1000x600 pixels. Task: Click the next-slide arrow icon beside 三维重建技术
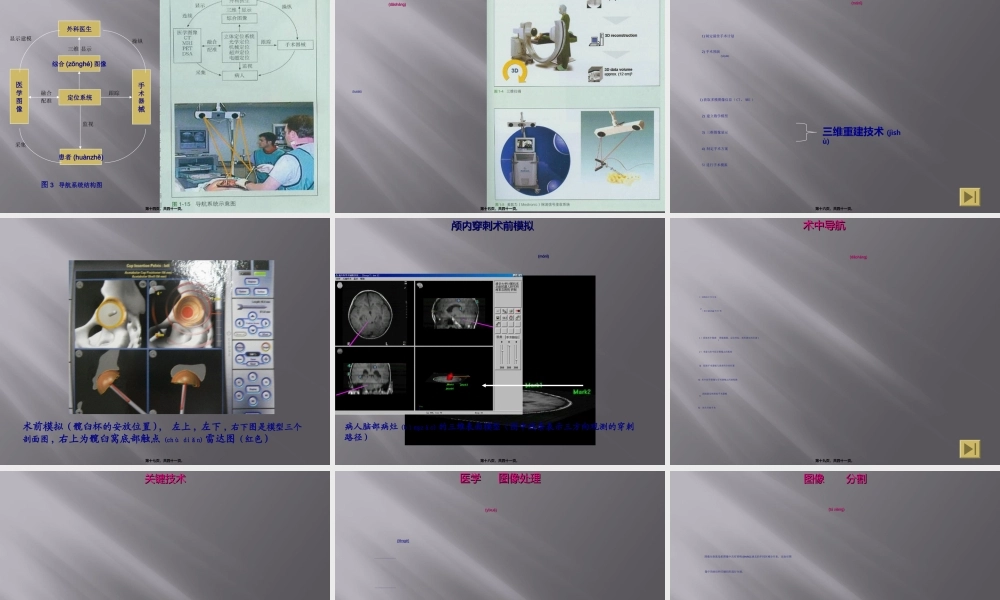point(969,197)
